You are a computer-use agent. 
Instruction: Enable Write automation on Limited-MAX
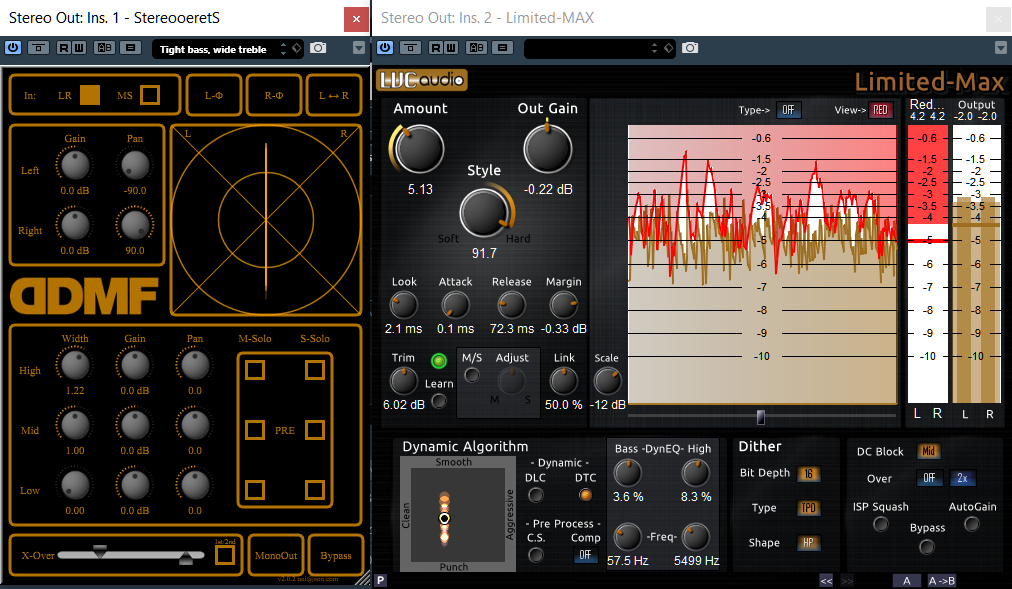450,47
